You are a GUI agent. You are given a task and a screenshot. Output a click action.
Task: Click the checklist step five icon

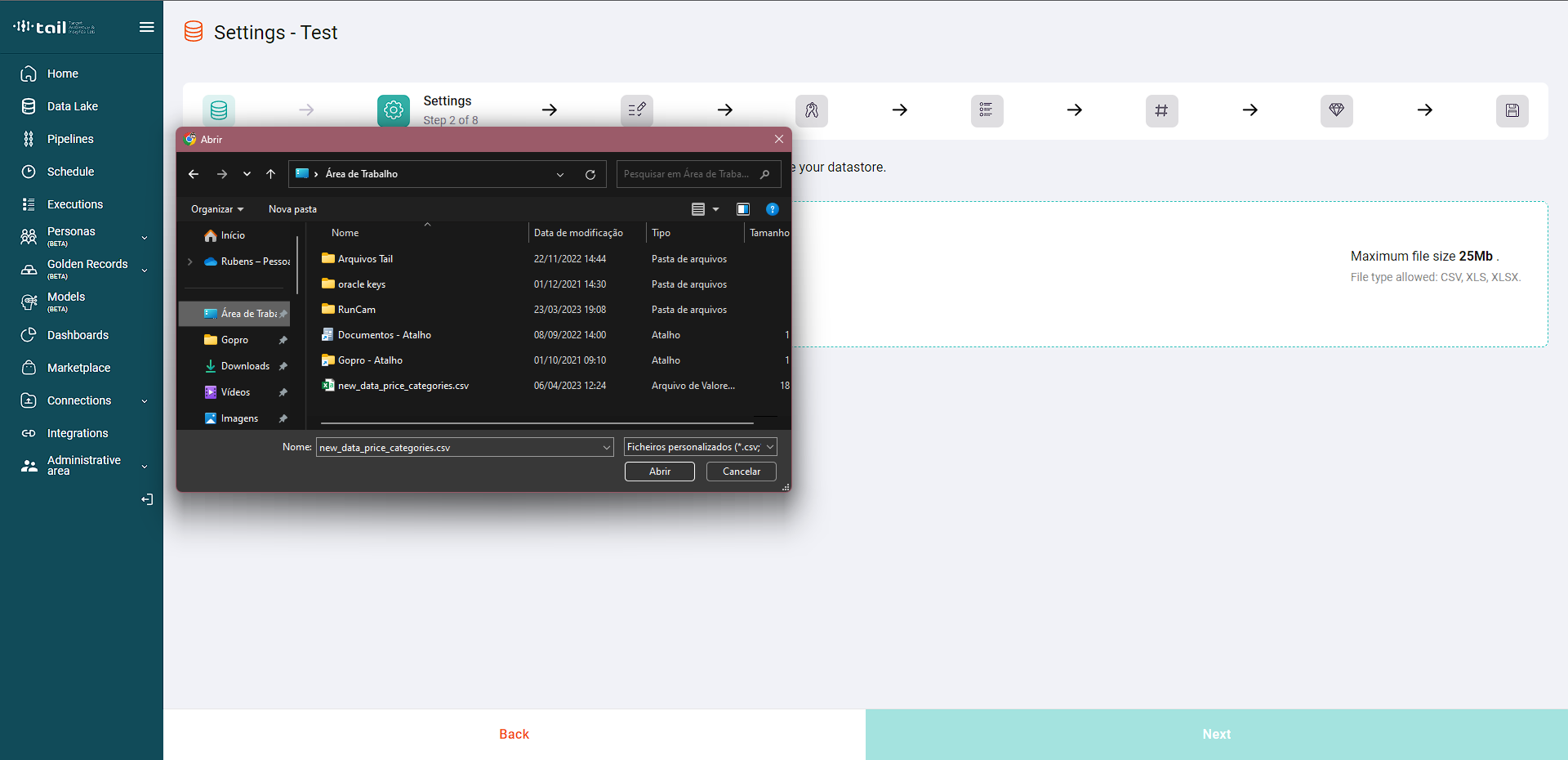[x=987, y=110]
